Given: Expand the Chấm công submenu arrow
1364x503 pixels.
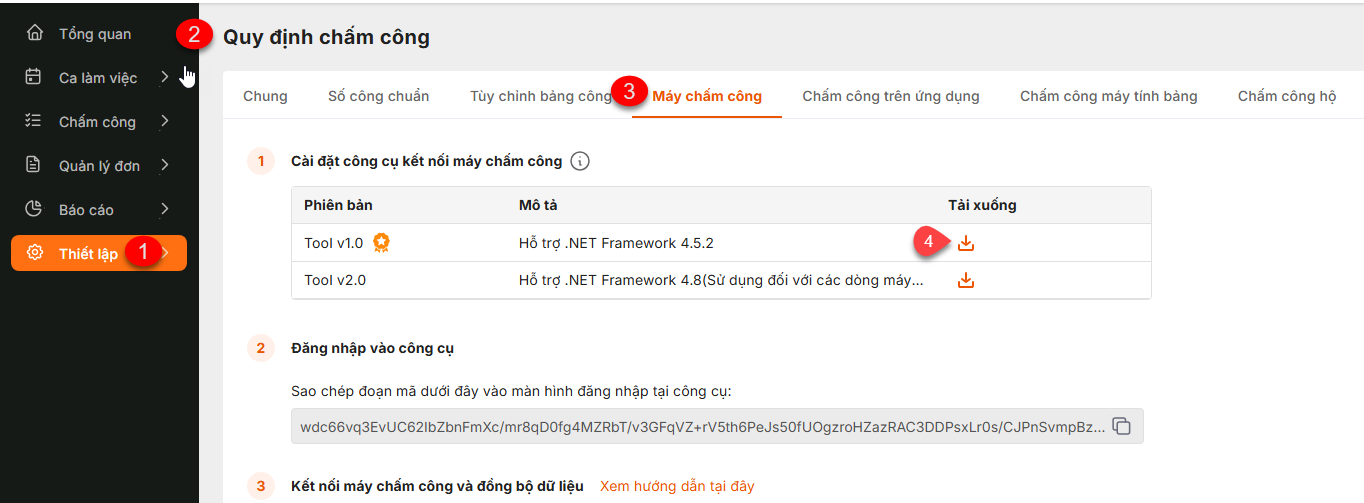Looking at the screenshot, I should click(x=165, y=122).
